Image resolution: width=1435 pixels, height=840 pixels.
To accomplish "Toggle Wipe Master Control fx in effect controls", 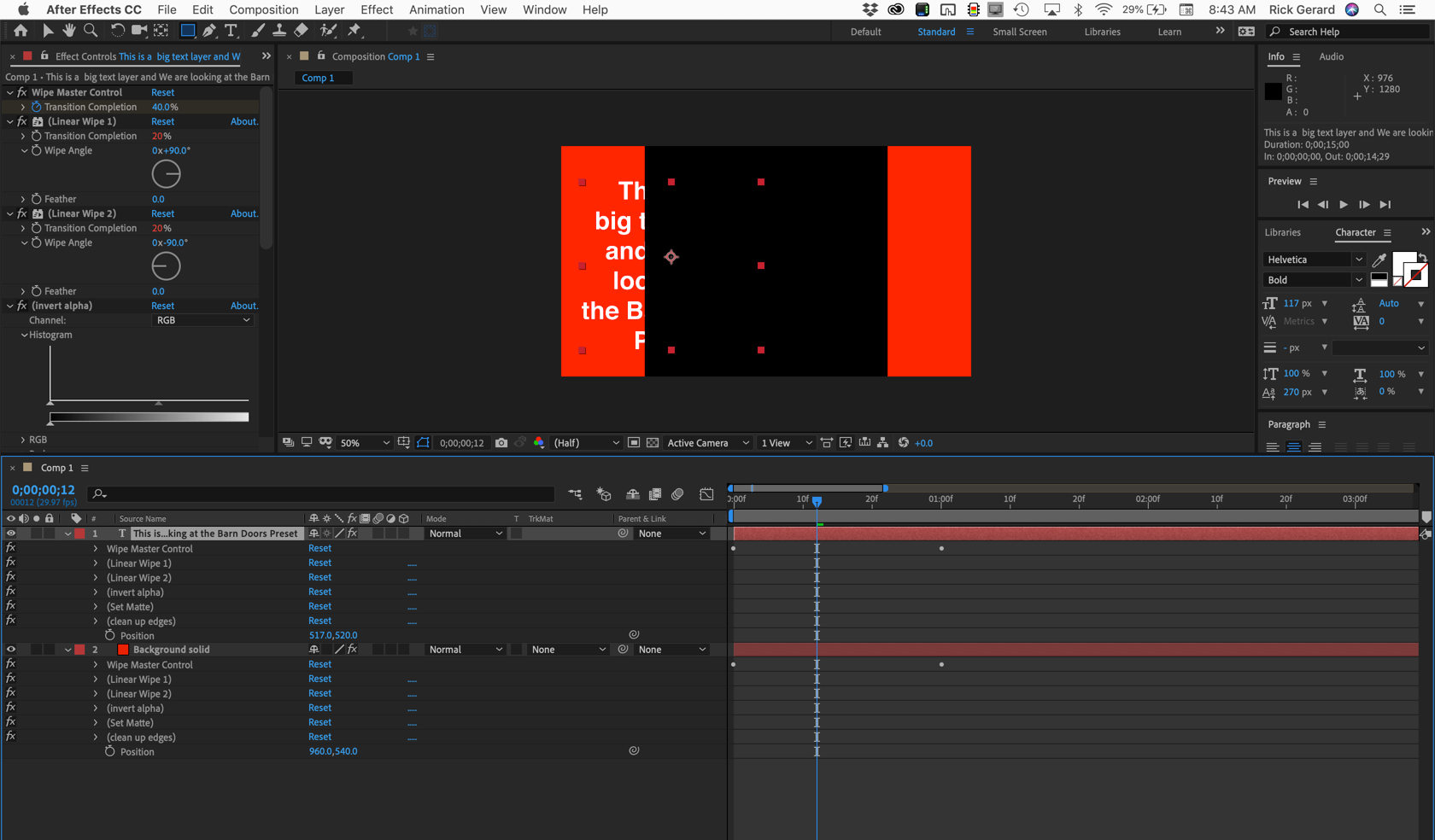I will 22,92.
